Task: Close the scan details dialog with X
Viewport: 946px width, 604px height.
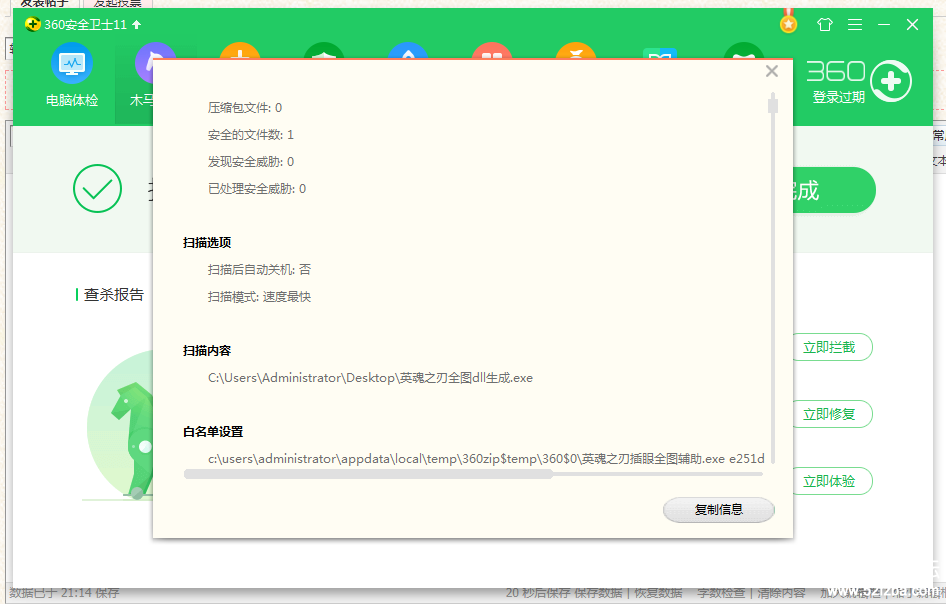Action: pos(772,71)
